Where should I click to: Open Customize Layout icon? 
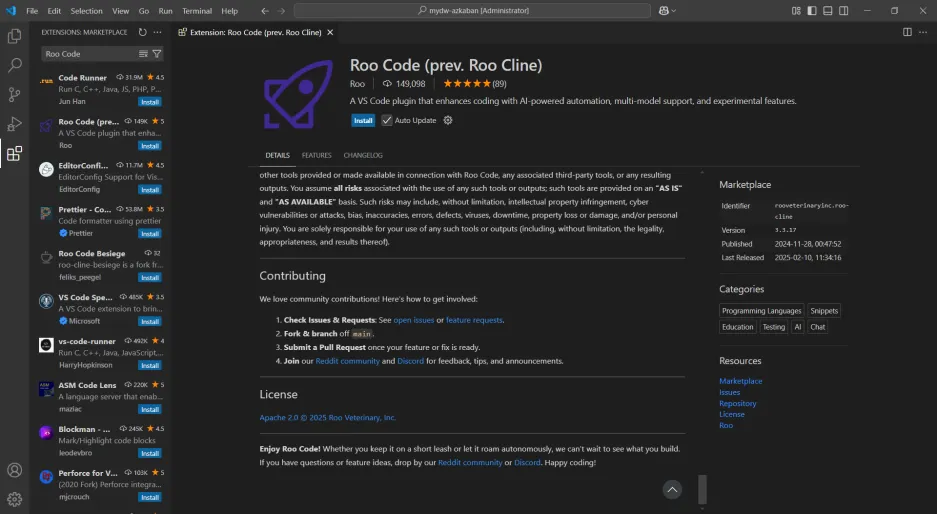tap(796, 11)
